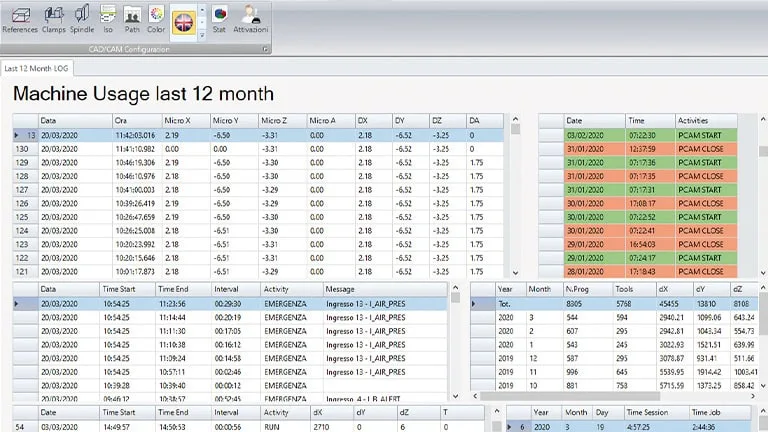Click DA value 0 in row 130
The height and width of the screenshot is (432, 768).
(x=484, y=149)
